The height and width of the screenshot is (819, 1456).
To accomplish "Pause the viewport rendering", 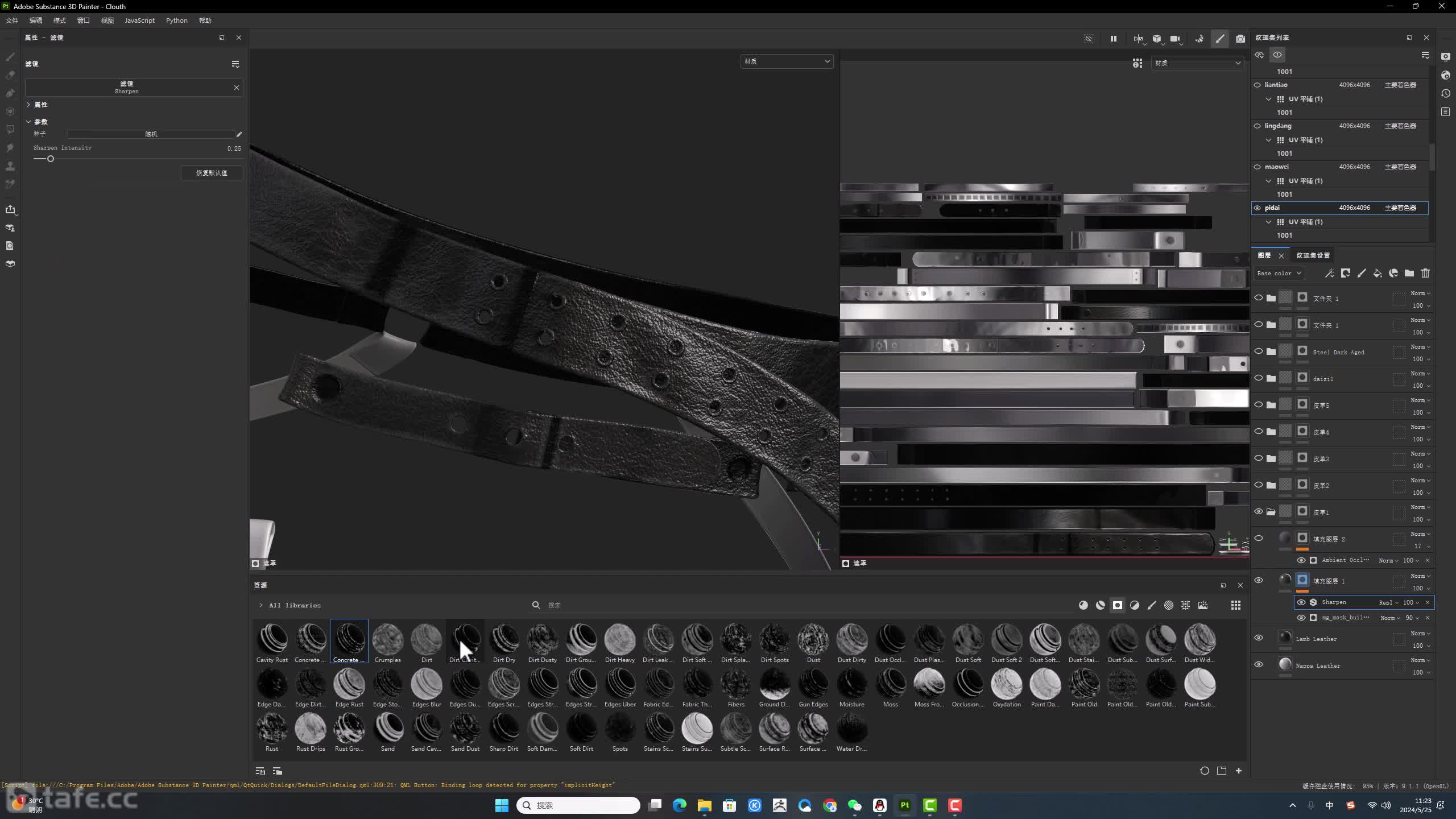I will [x=1113, y=39].
